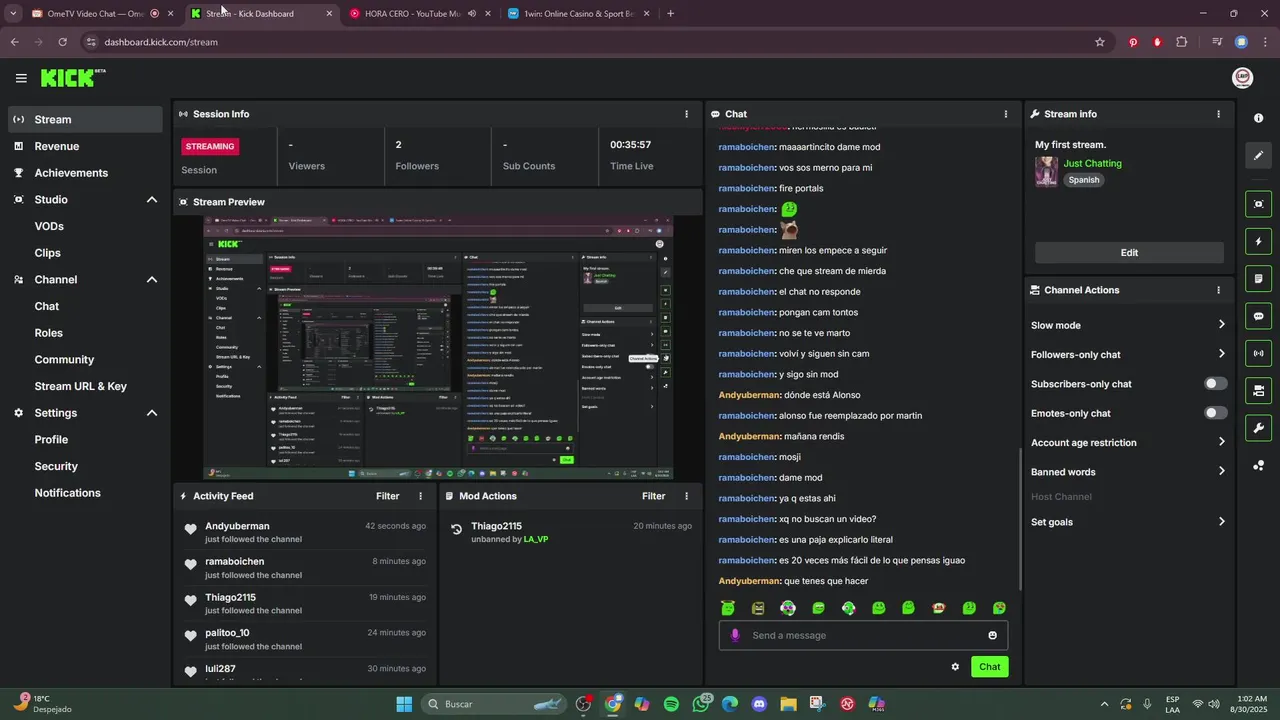Open the emoji picker in chat input
This screenshot has width=1280, height=720.
(x=992, y=635)
